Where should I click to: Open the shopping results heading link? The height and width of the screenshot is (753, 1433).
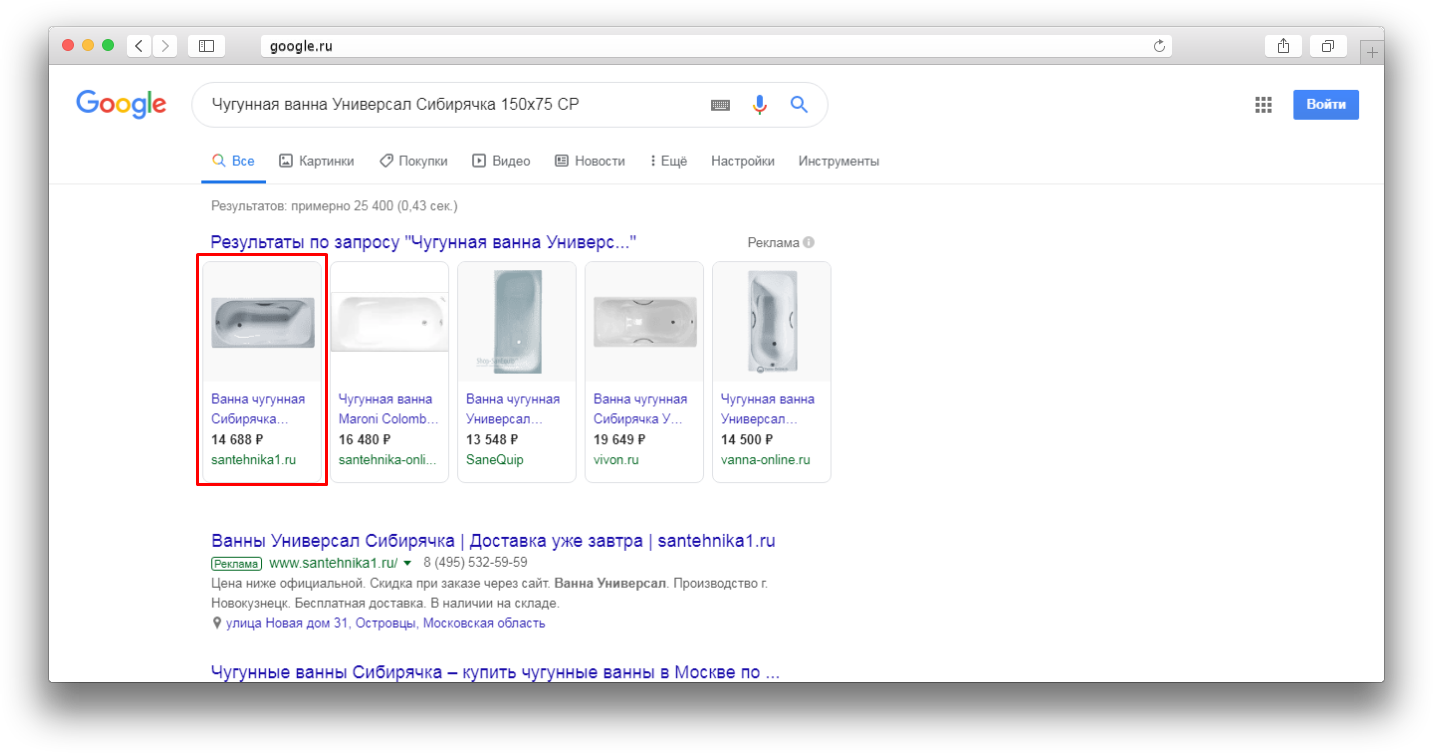423,242
